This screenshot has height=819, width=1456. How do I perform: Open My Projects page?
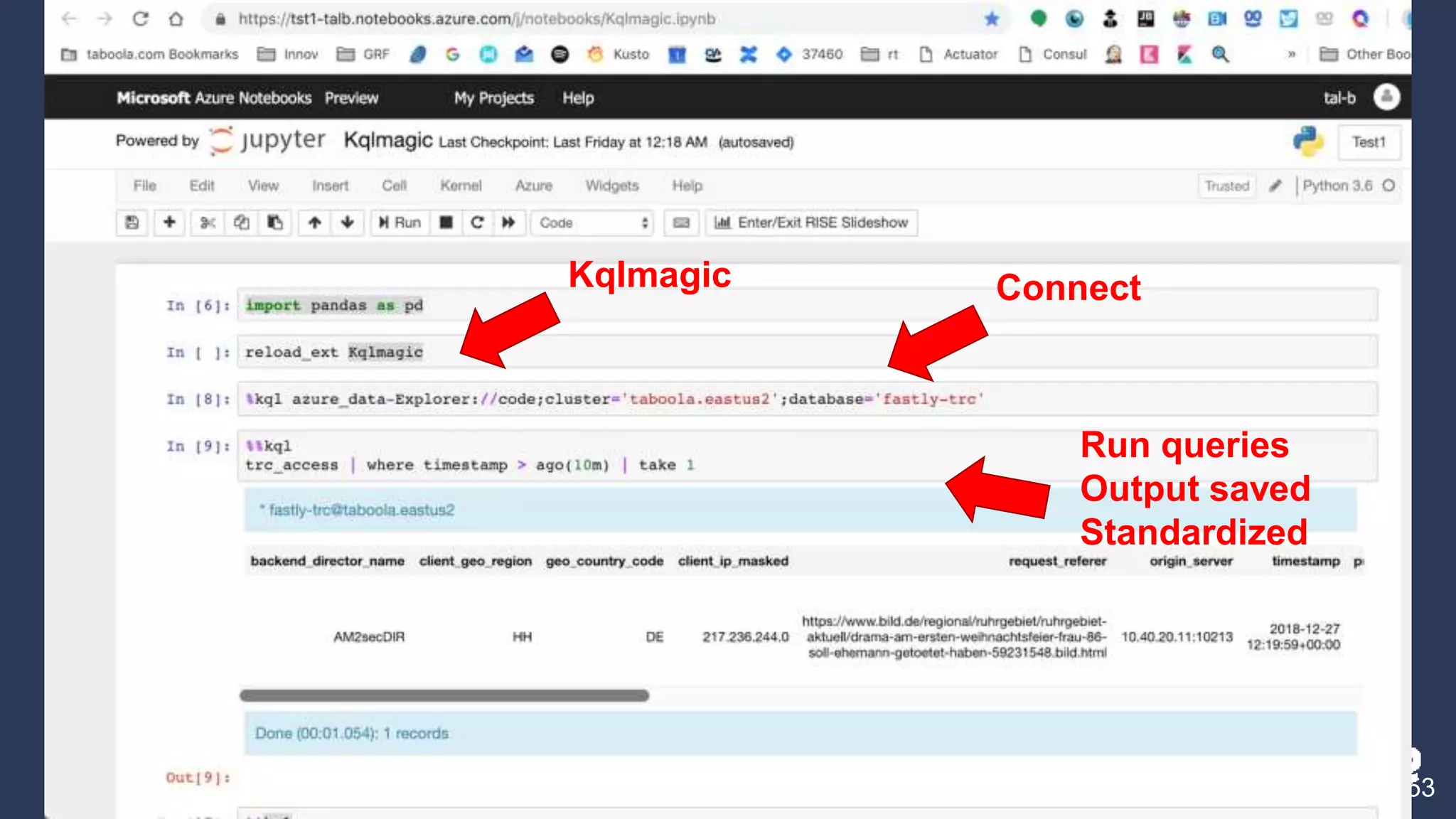coord(494,98)
